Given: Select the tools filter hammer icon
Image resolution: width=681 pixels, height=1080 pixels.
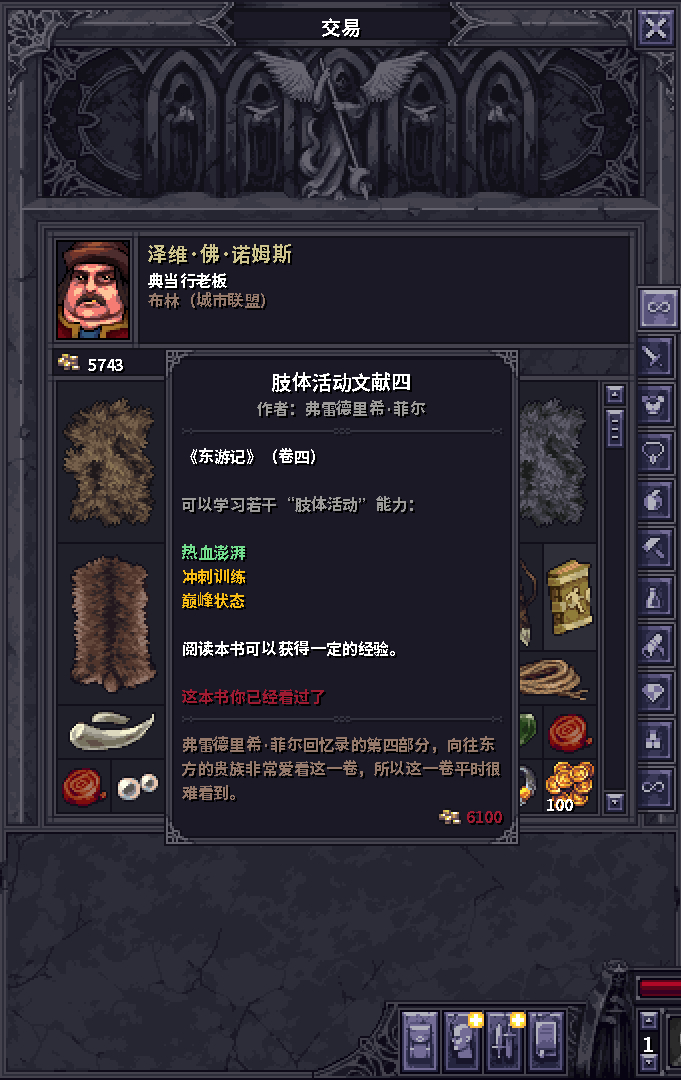Looking at the screenshot, I should tap(655, 548).
